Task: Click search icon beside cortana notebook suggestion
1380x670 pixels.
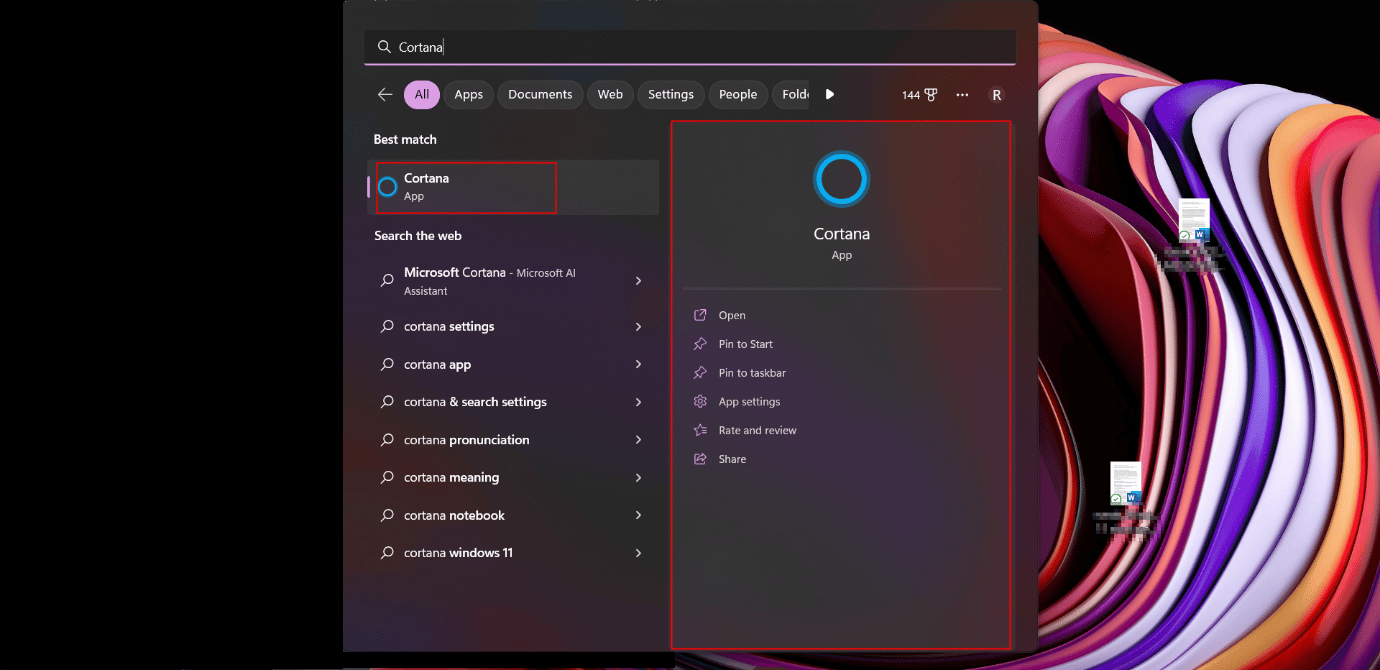Action: click(x=387, y=515)
